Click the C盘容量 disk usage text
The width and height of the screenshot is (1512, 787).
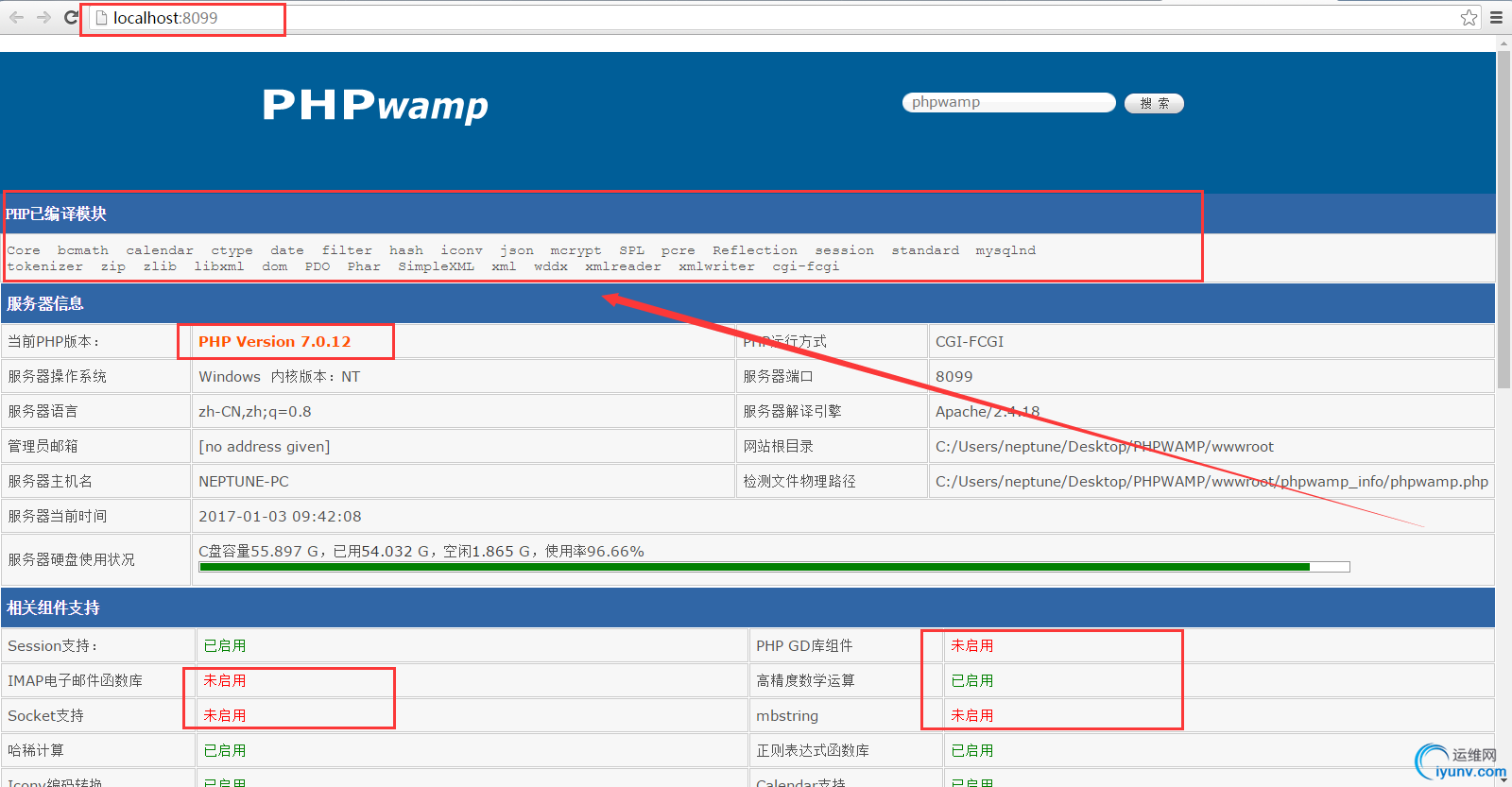pyautogui.click(x=421, y=551)
